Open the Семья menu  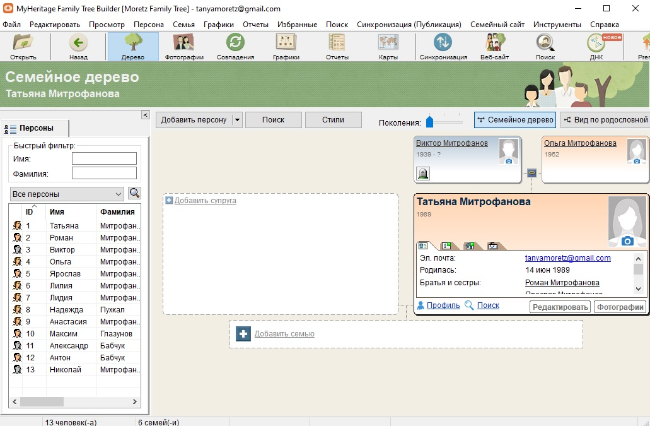[184, 24]
